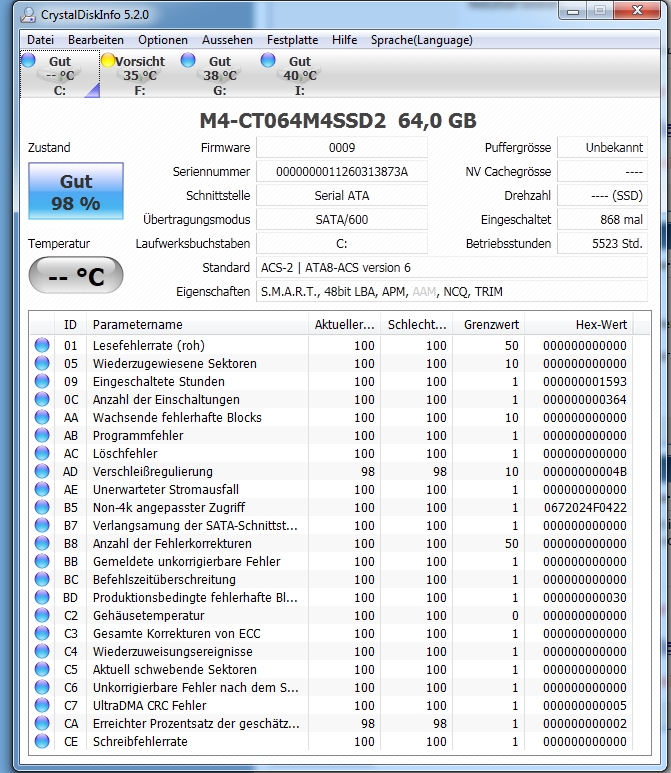This screenshot has height=773, width=671.
Task: Click the Hex-Wert column header
Action: (579, 324)
